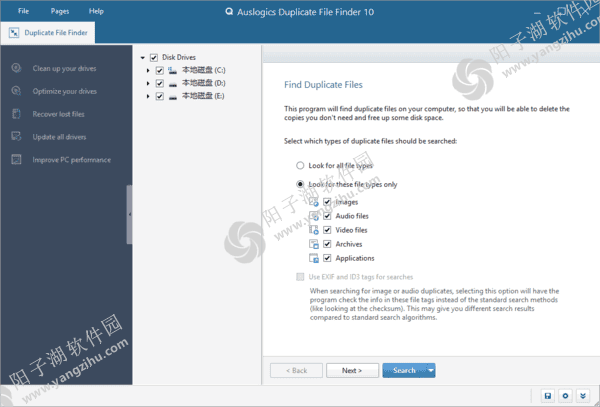Select Look for these file types only

click(300, 184)
